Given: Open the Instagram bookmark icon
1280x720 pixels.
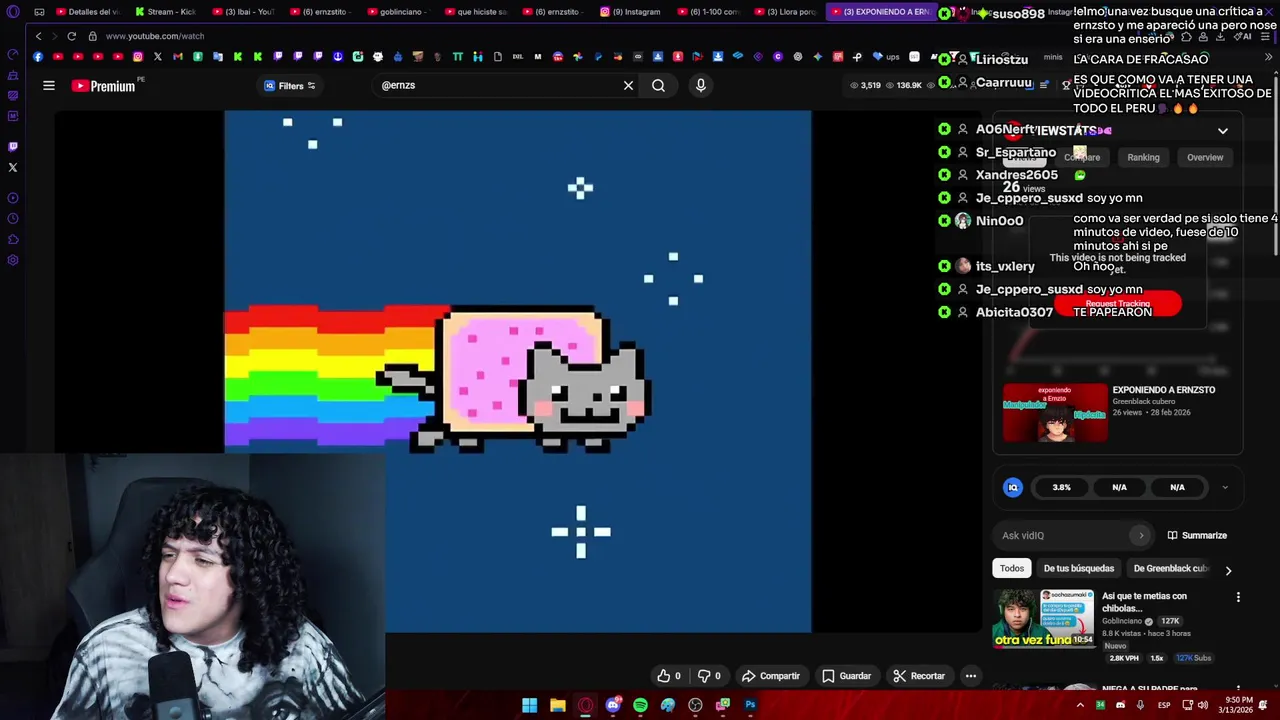Looking at the screenshot, I should point(138,57).
